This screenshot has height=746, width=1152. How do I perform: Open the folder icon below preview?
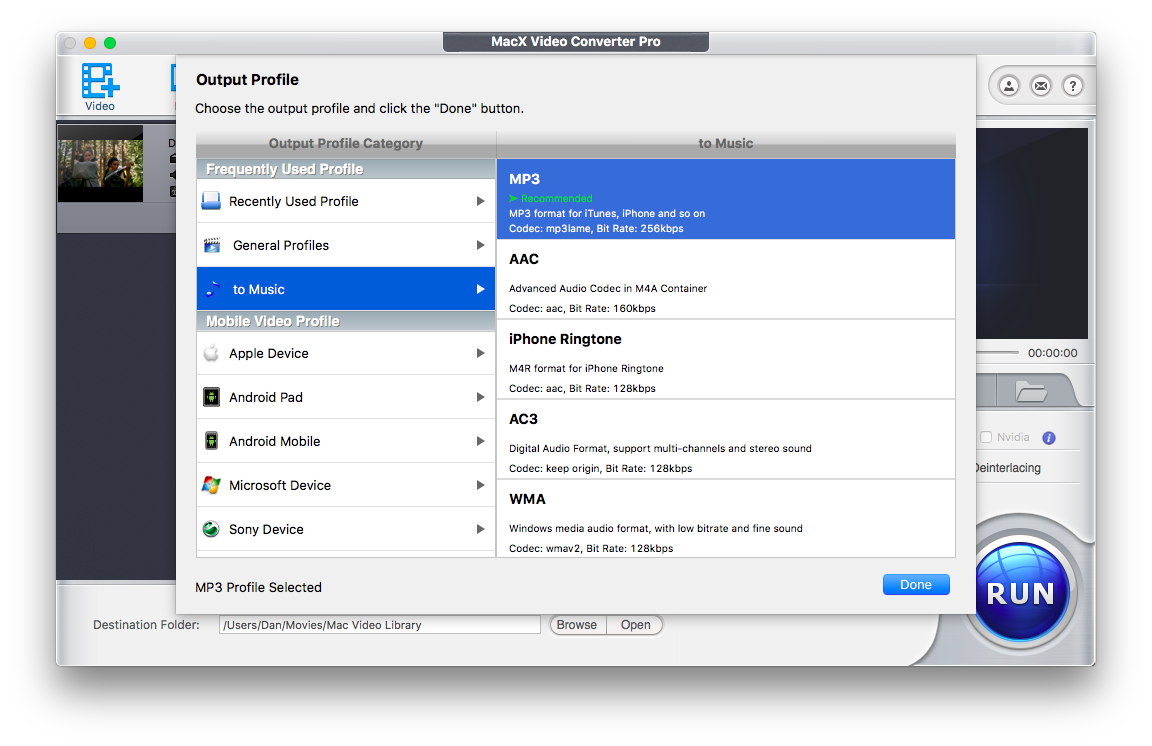pos(1031,391)
